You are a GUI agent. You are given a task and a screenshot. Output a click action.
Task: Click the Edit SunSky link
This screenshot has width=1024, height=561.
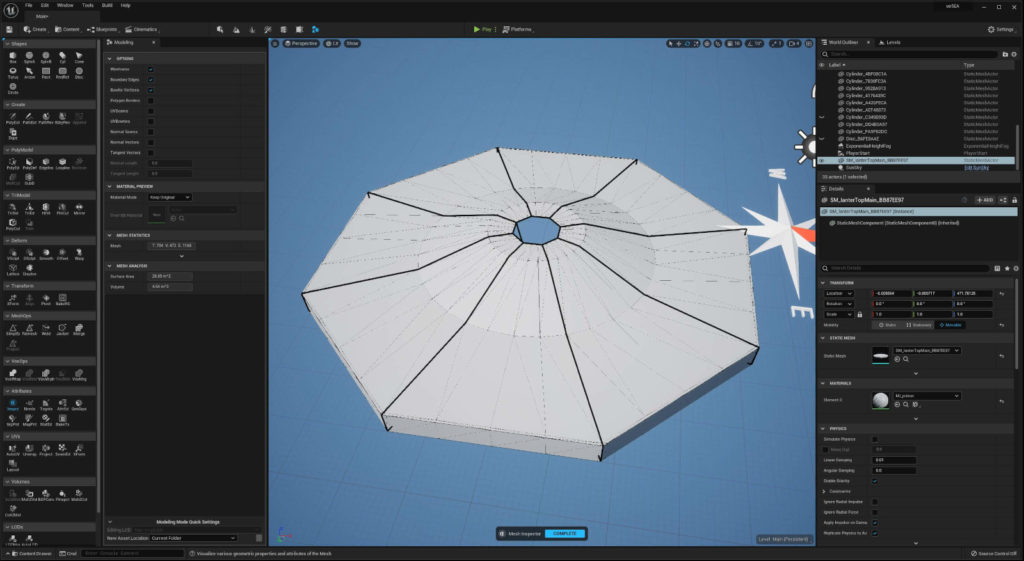[x=976, y=168]
